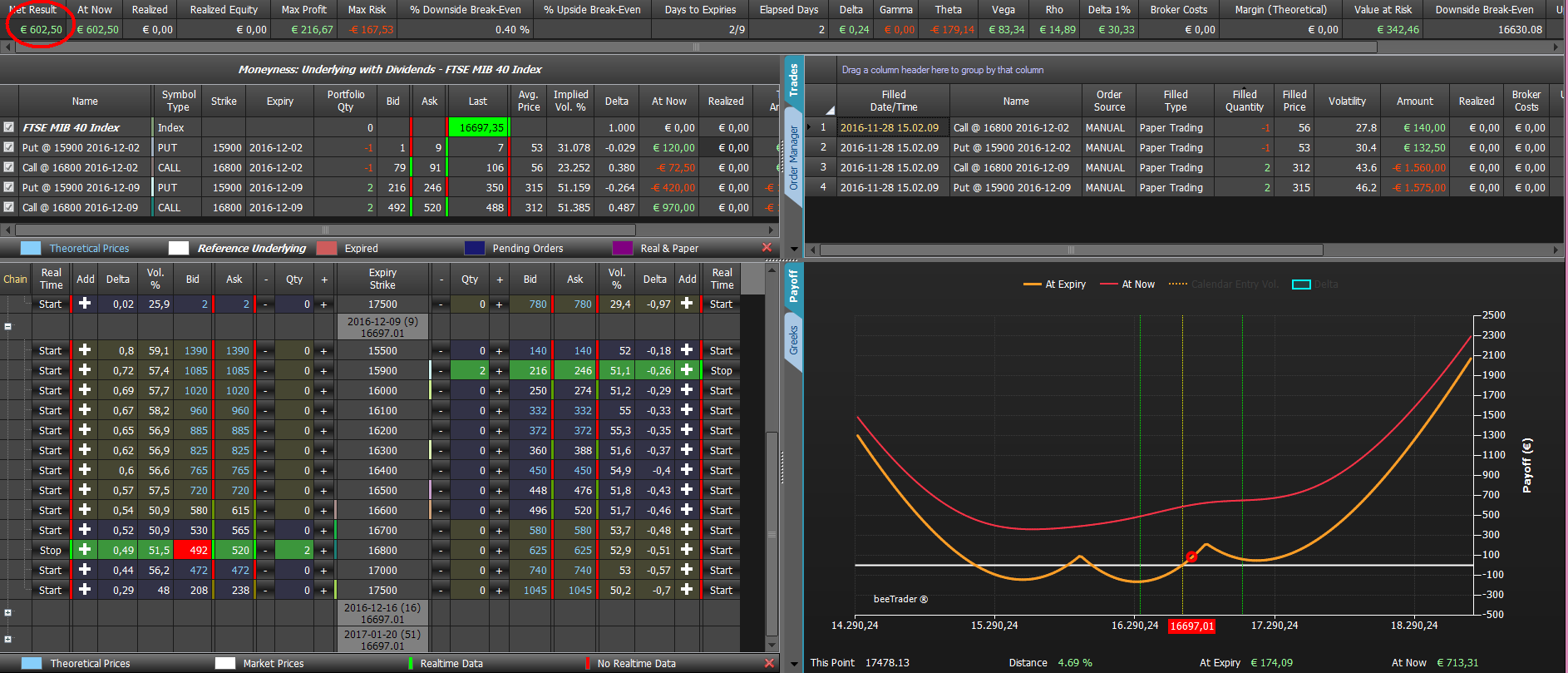
Task: Collapse the 2016-12-09 expiry chain group
Action: [x=7, y=327]
